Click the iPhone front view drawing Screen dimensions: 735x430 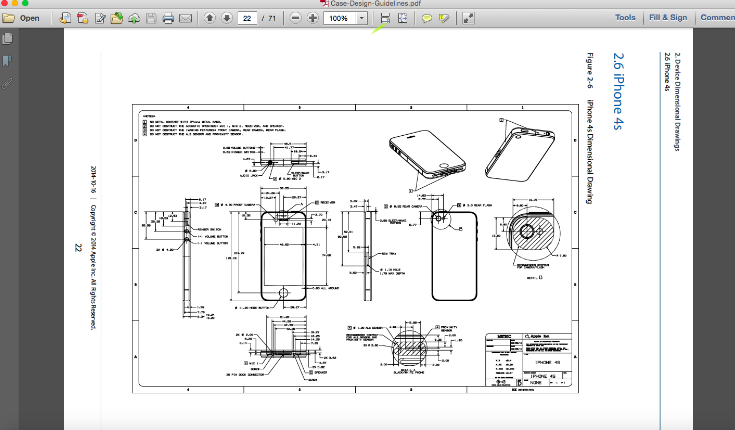point(284,256)
